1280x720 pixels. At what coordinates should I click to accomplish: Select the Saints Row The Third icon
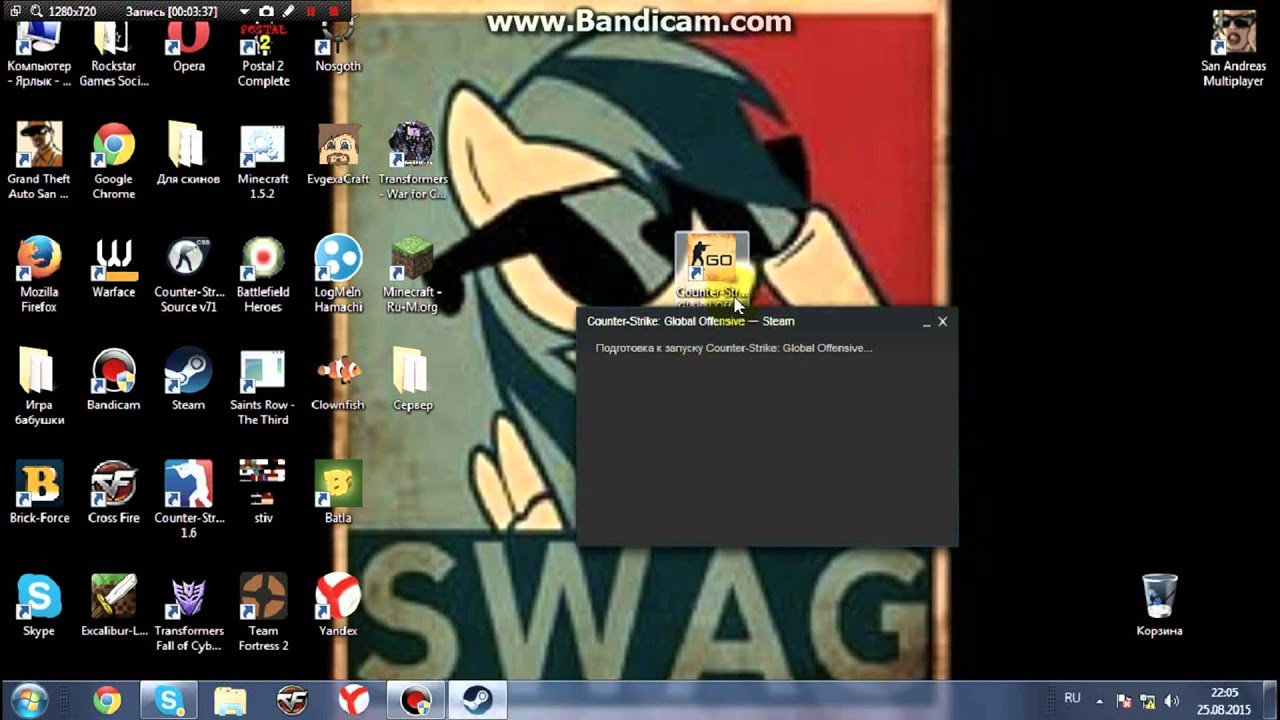click(263, 387)
